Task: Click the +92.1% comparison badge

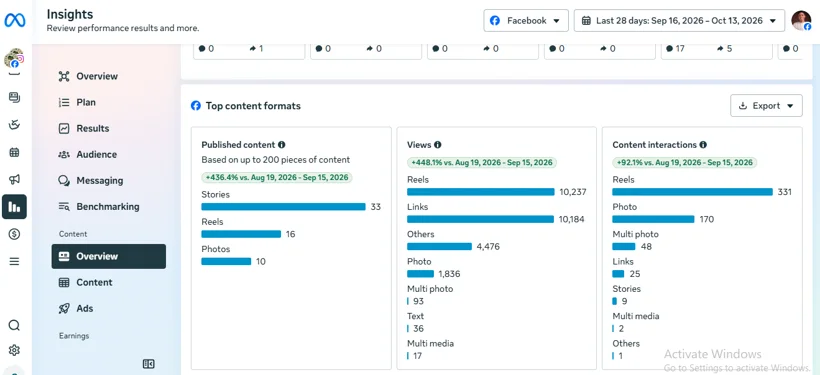Action: tap(685, 163)
